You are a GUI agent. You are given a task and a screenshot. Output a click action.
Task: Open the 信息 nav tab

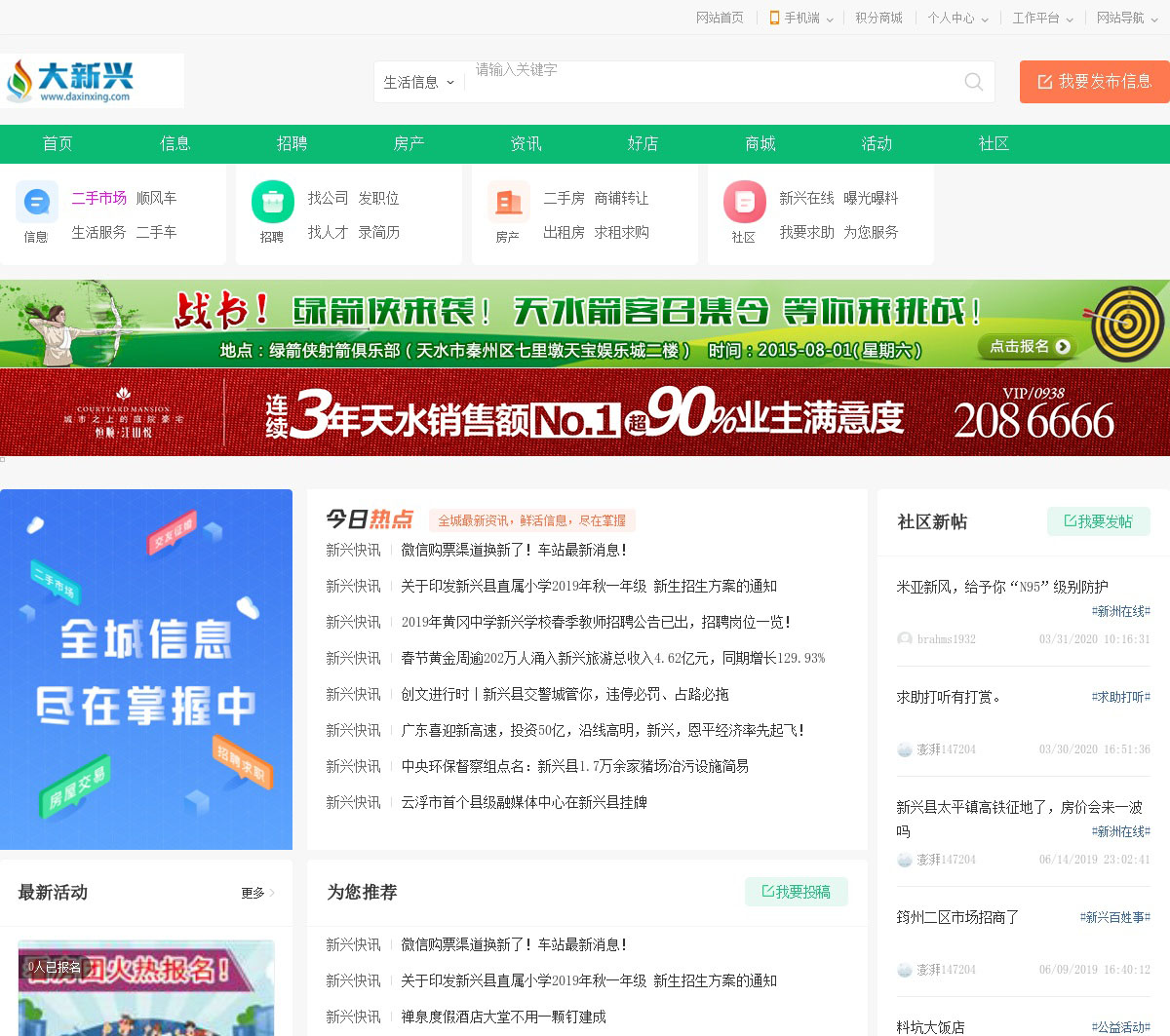click(x=175, y=143)
